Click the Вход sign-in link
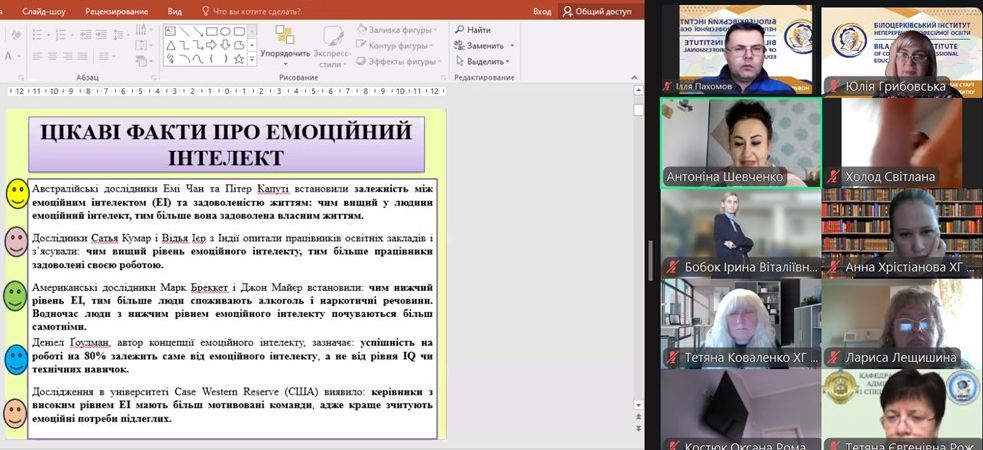983x450 pixels. (542, 11)
